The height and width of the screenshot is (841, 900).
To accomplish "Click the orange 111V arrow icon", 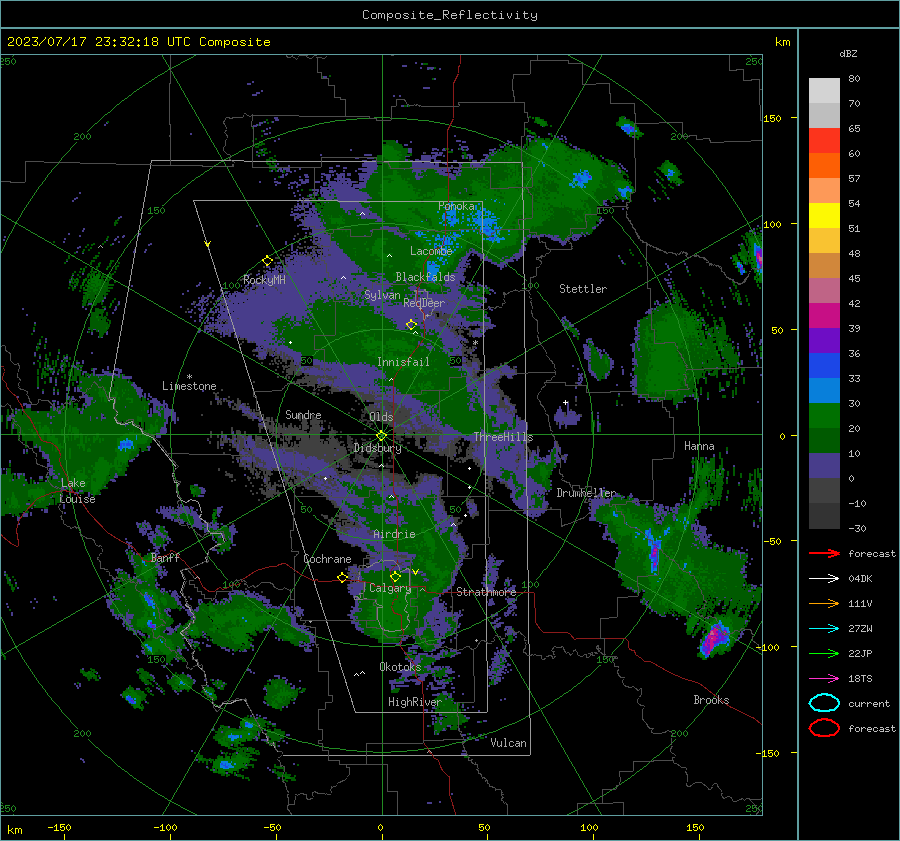I will 824,603.
